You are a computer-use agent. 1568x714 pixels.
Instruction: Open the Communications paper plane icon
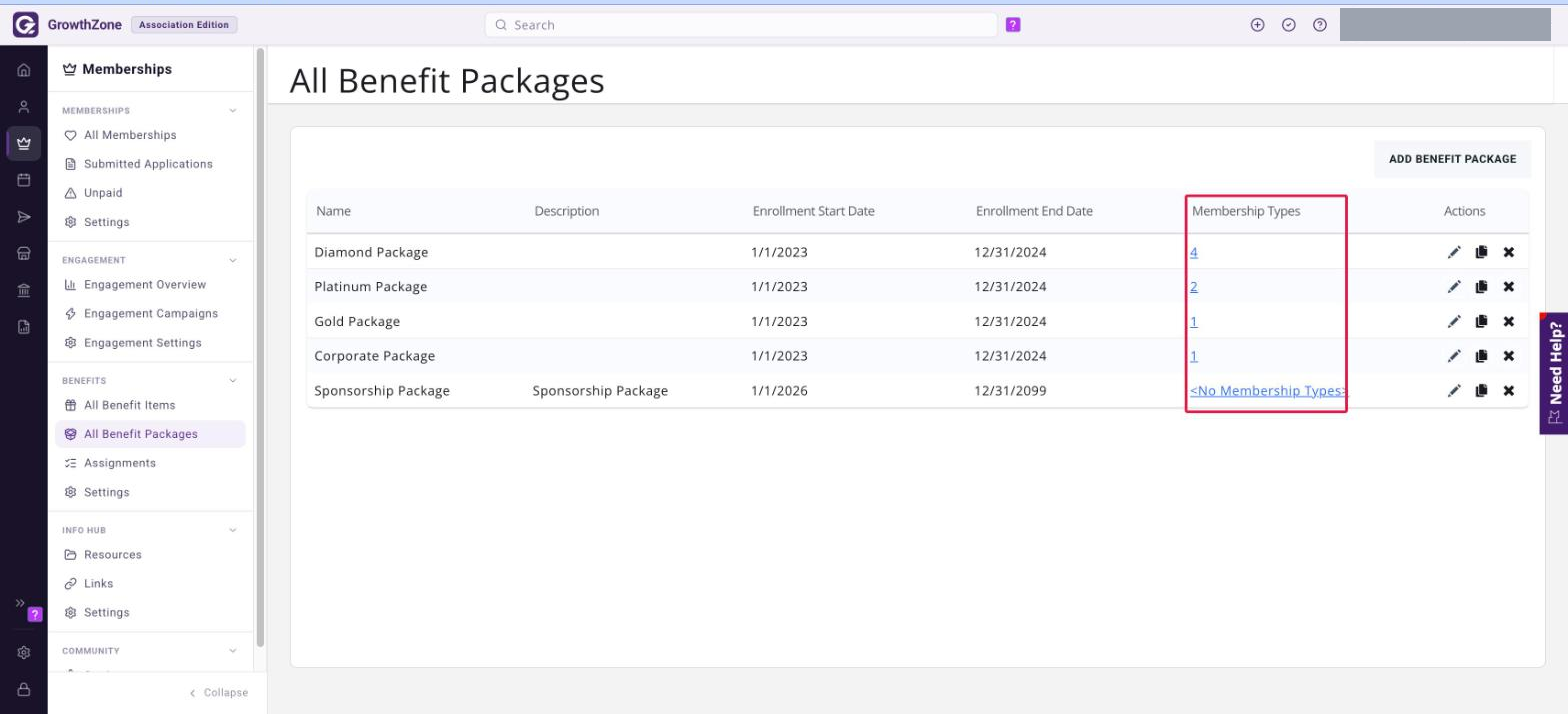(24, 217)
